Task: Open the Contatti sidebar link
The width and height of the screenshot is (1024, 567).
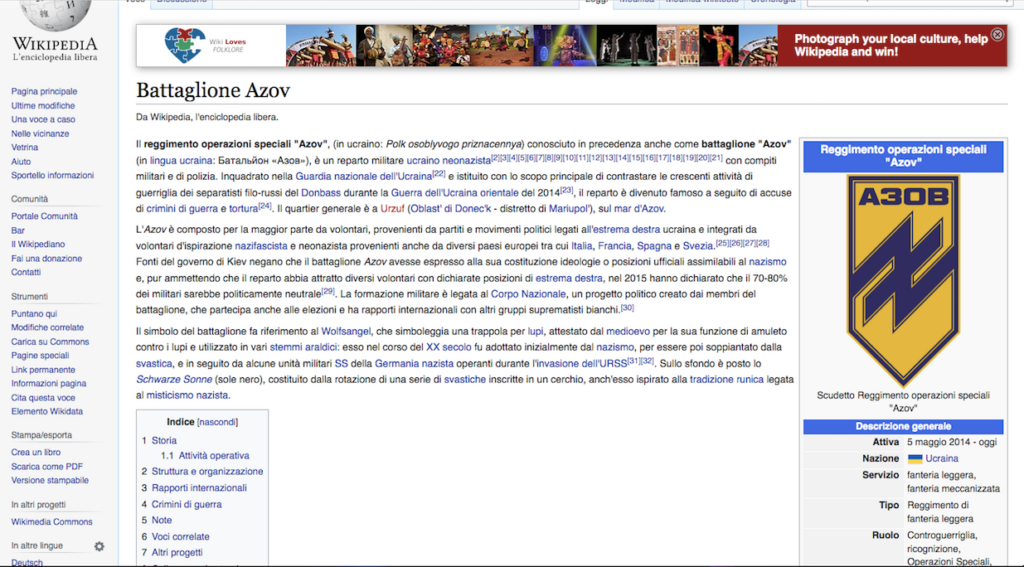Action: click(25, 272)
